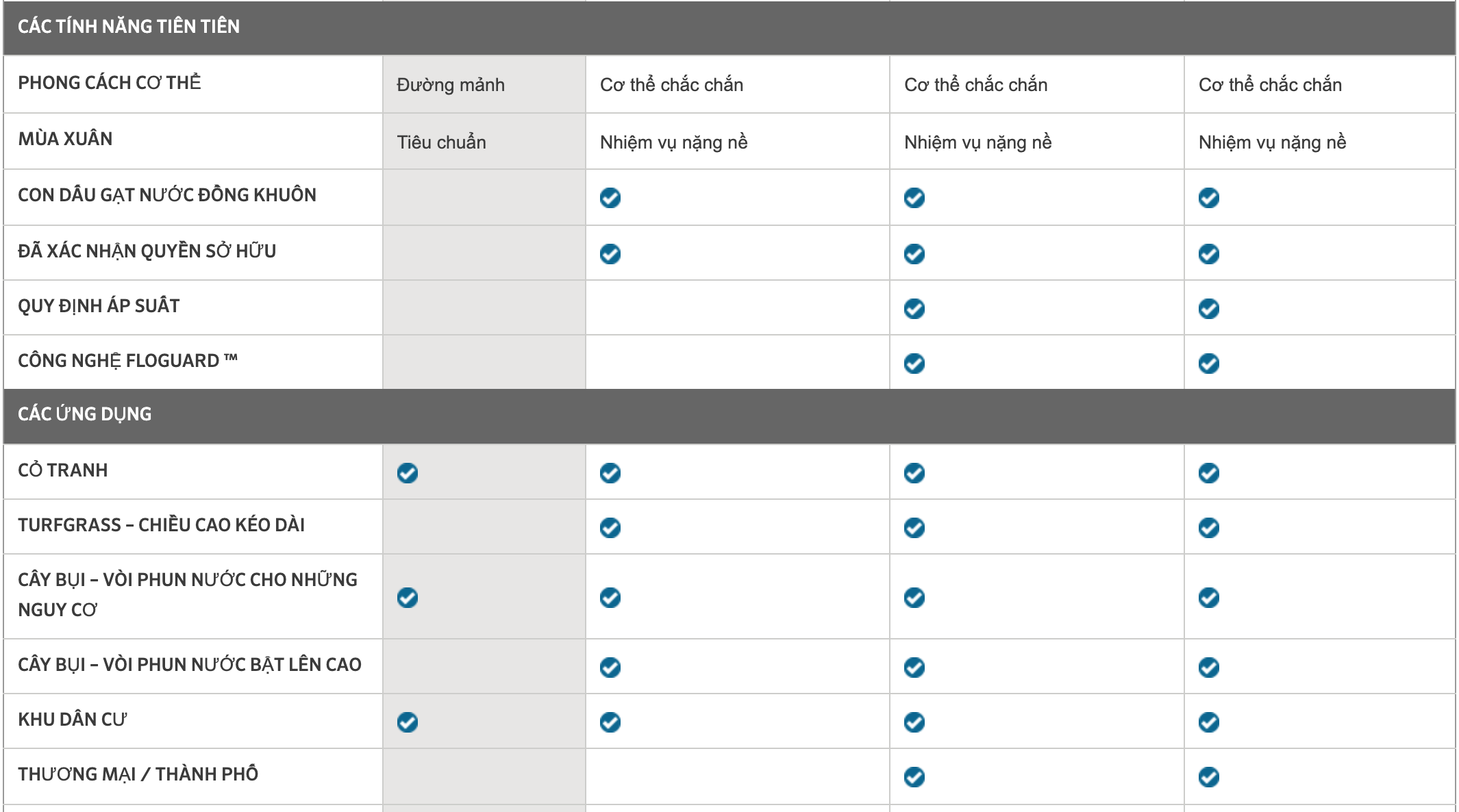Image resolution: width=1459 pixels, height=812 pixels.
Task: Click the Tiêu chuẩn cell
Action: click(x=484, y=142)
